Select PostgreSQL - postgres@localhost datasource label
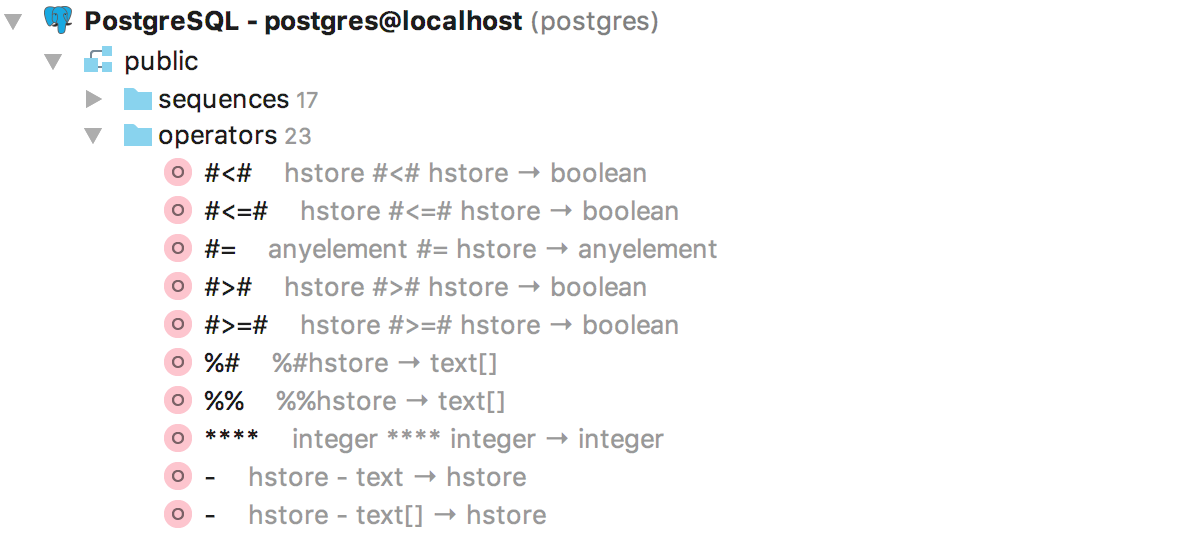 coord(304,22)
